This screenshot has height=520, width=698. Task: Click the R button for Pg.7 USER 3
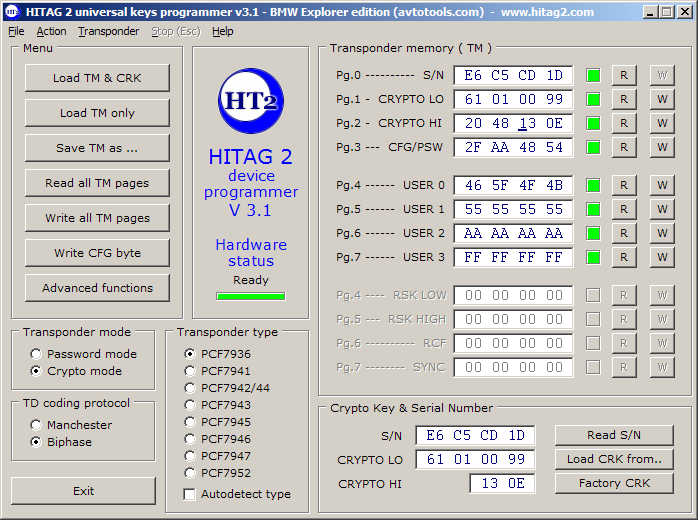click(623, 258)
